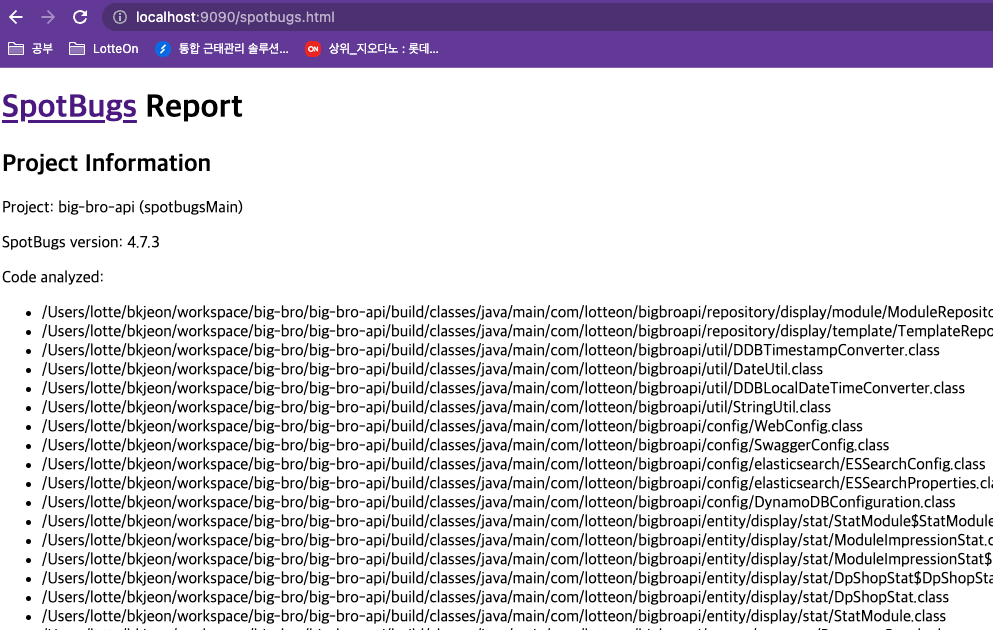Open the 공부 bookmarks folder
The height and width of the screenshot is (630, 993).
tap(30, 49)
